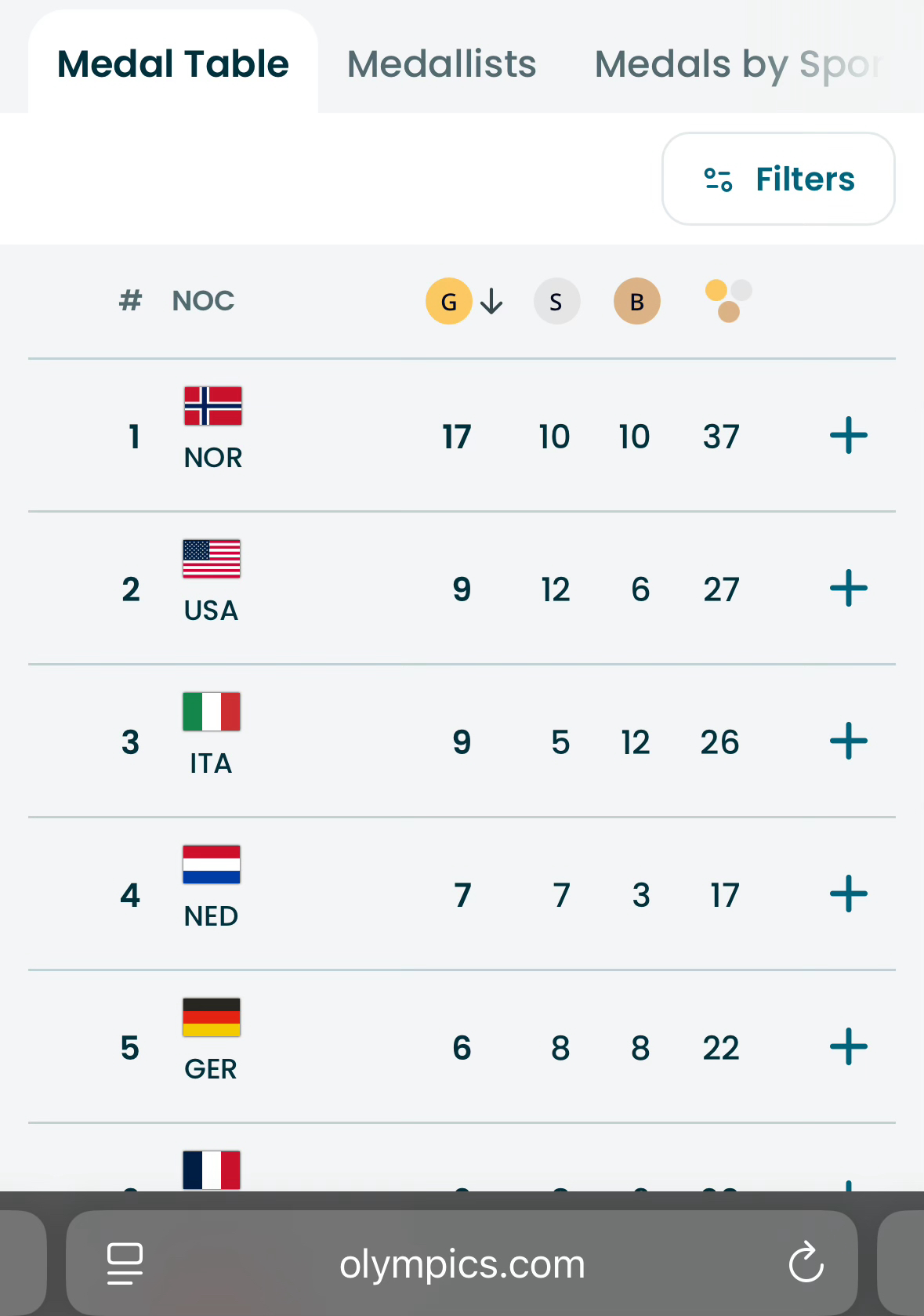Open the Medals by Sport tab
Image resolution: width=924 pixels, height=1316 pixels.
coord(737,64)
